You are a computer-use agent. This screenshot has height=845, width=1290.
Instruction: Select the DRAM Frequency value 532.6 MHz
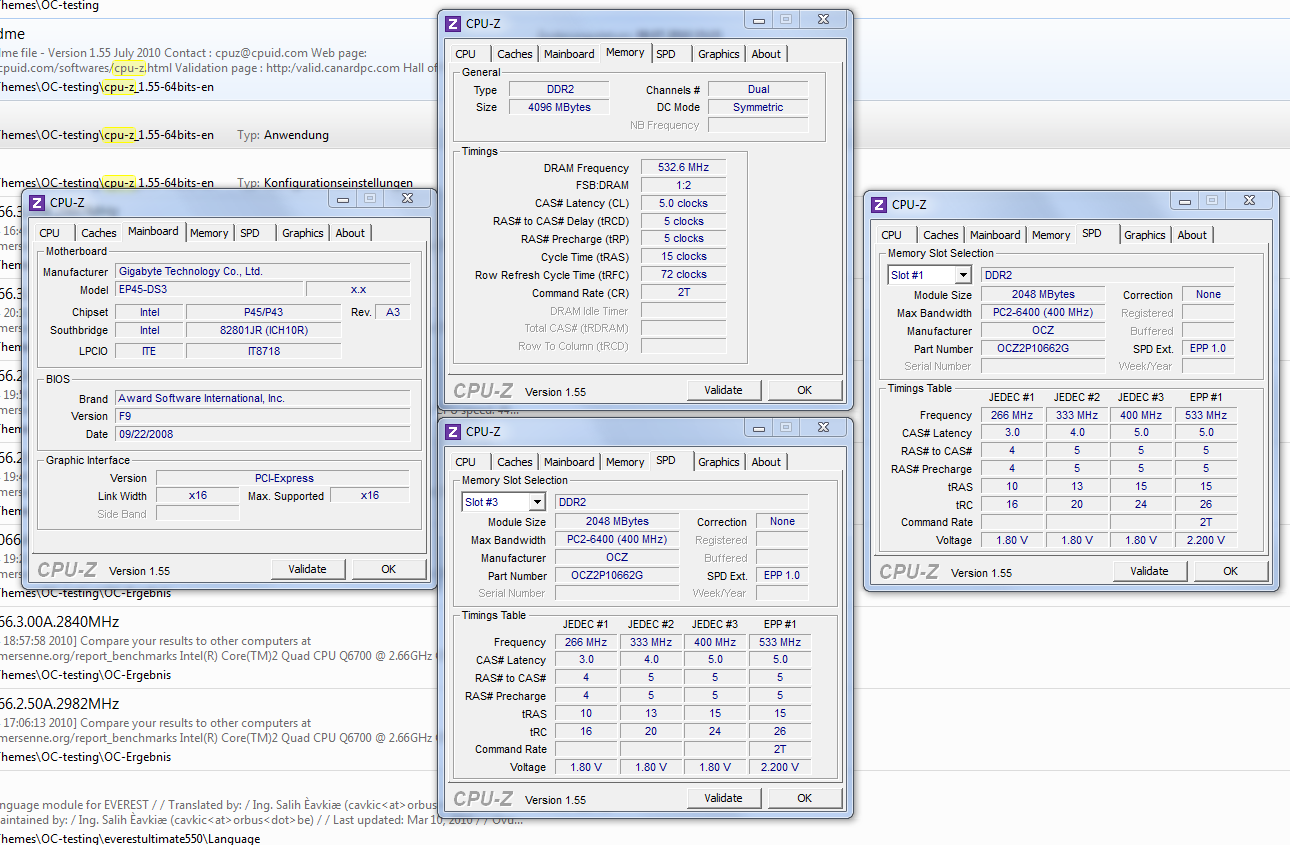683,168
